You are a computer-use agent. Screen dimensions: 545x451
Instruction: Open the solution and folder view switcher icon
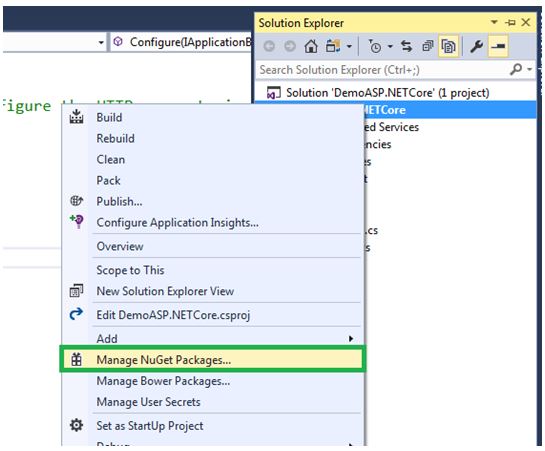333,46
